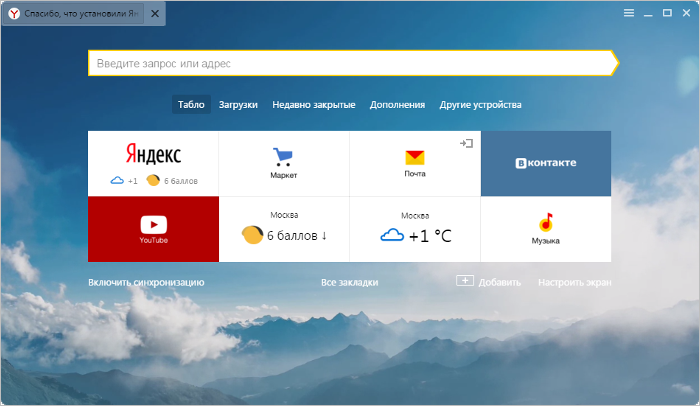Image resolution: width=700 pixels, height=406 pixels.
Task: Open the Музыка note tile
Action: (x=546, y=229)
